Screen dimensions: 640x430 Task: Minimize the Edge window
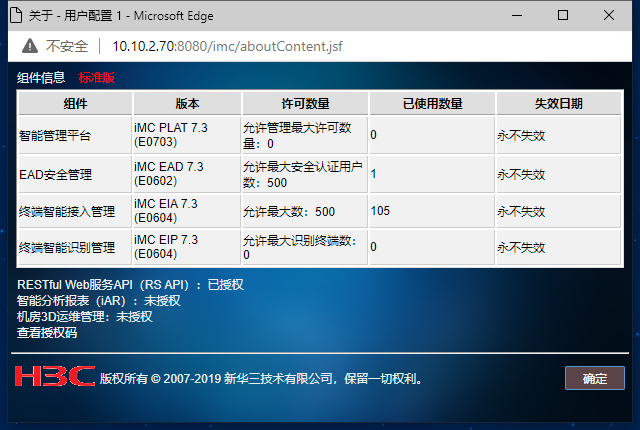tap(517, 16)
